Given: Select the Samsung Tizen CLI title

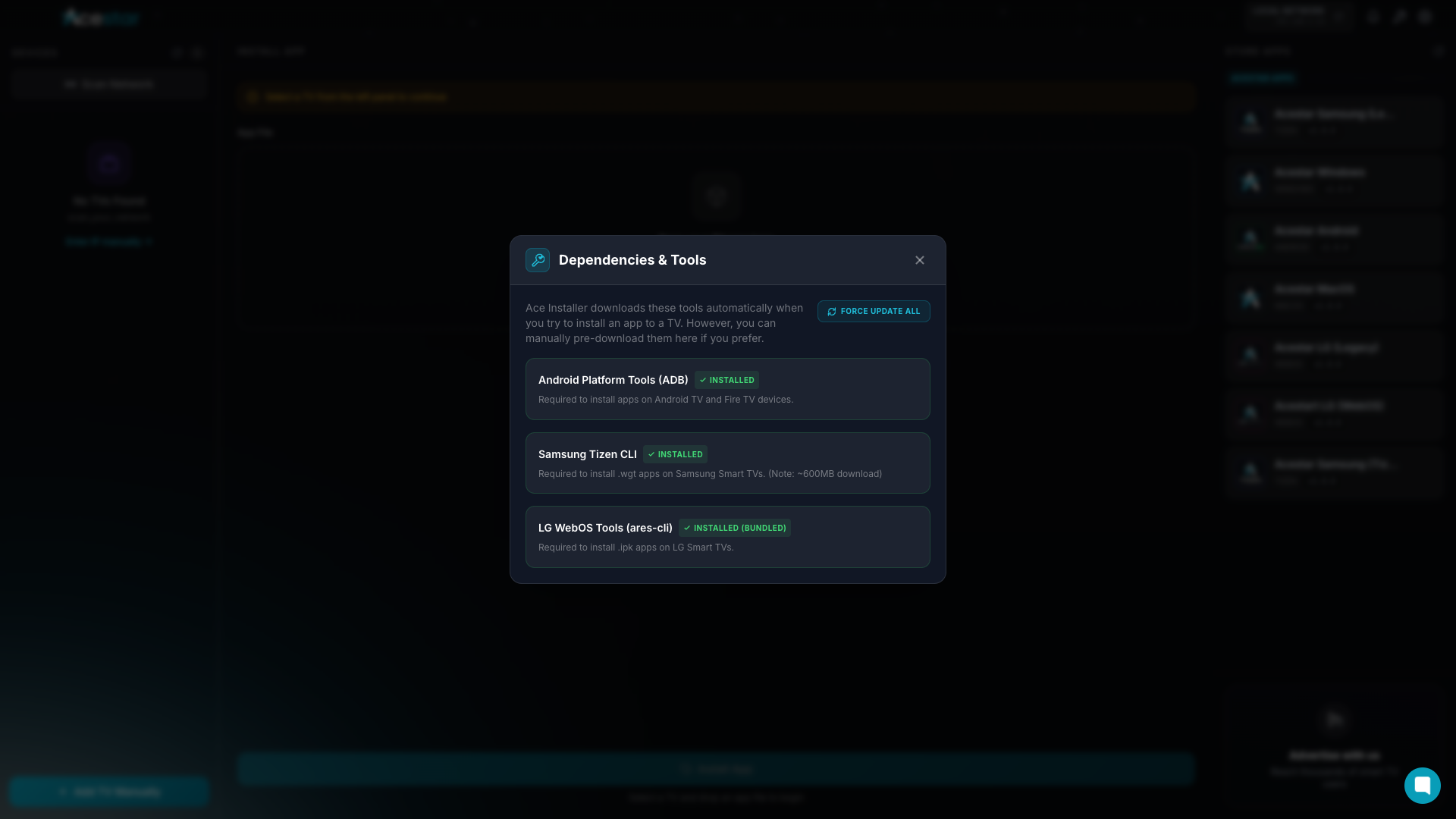Looking at the screenshot, I should (588, 454).
